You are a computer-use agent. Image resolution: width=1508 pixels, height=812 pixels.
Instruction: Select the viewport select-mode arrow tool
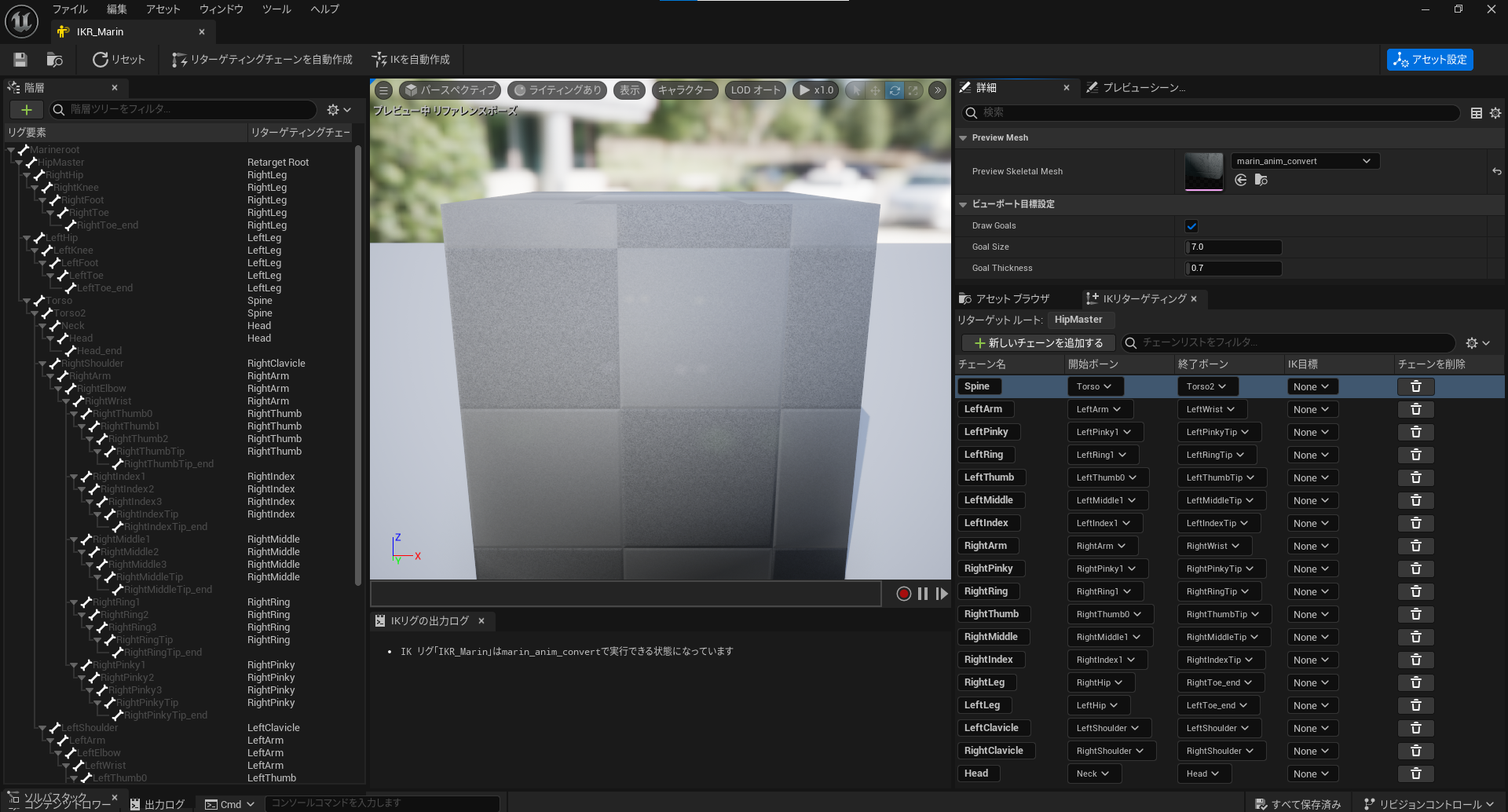(x=856, y=90)
